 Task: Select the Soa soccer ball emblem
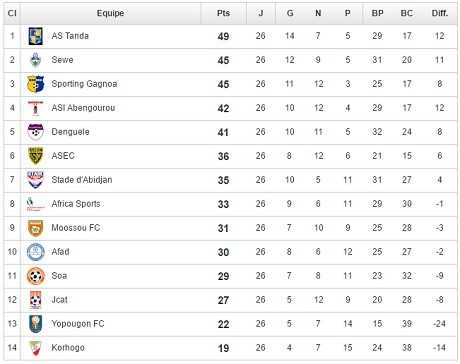click(36, 276)
